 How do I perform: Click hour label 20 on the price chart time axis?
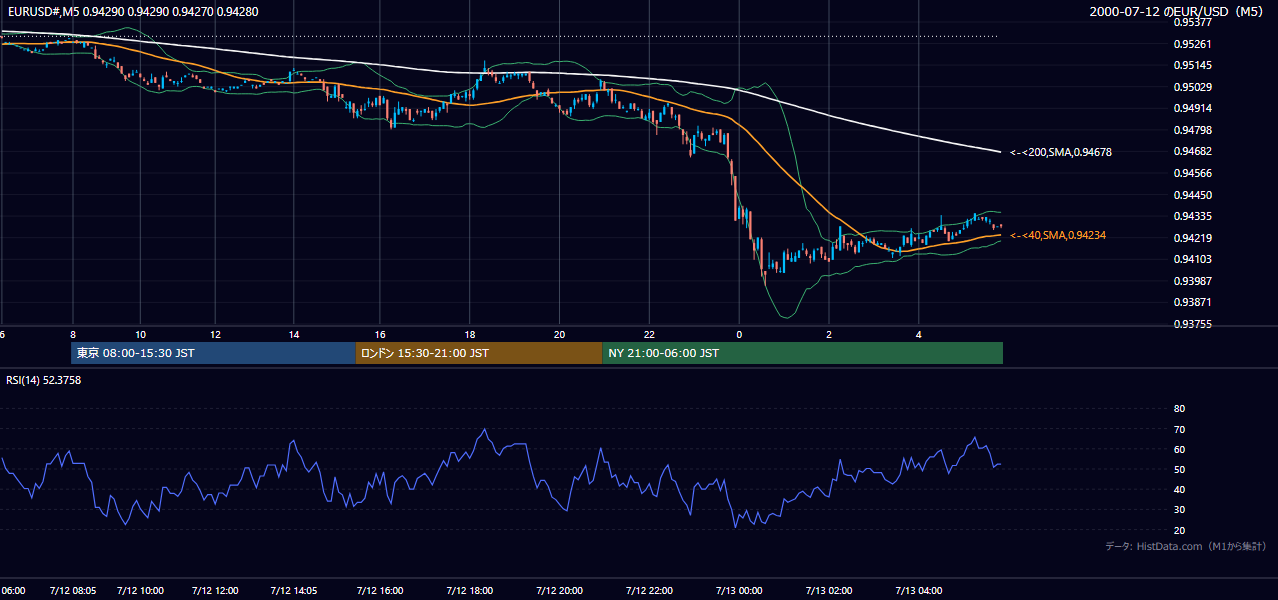[560, 334]
